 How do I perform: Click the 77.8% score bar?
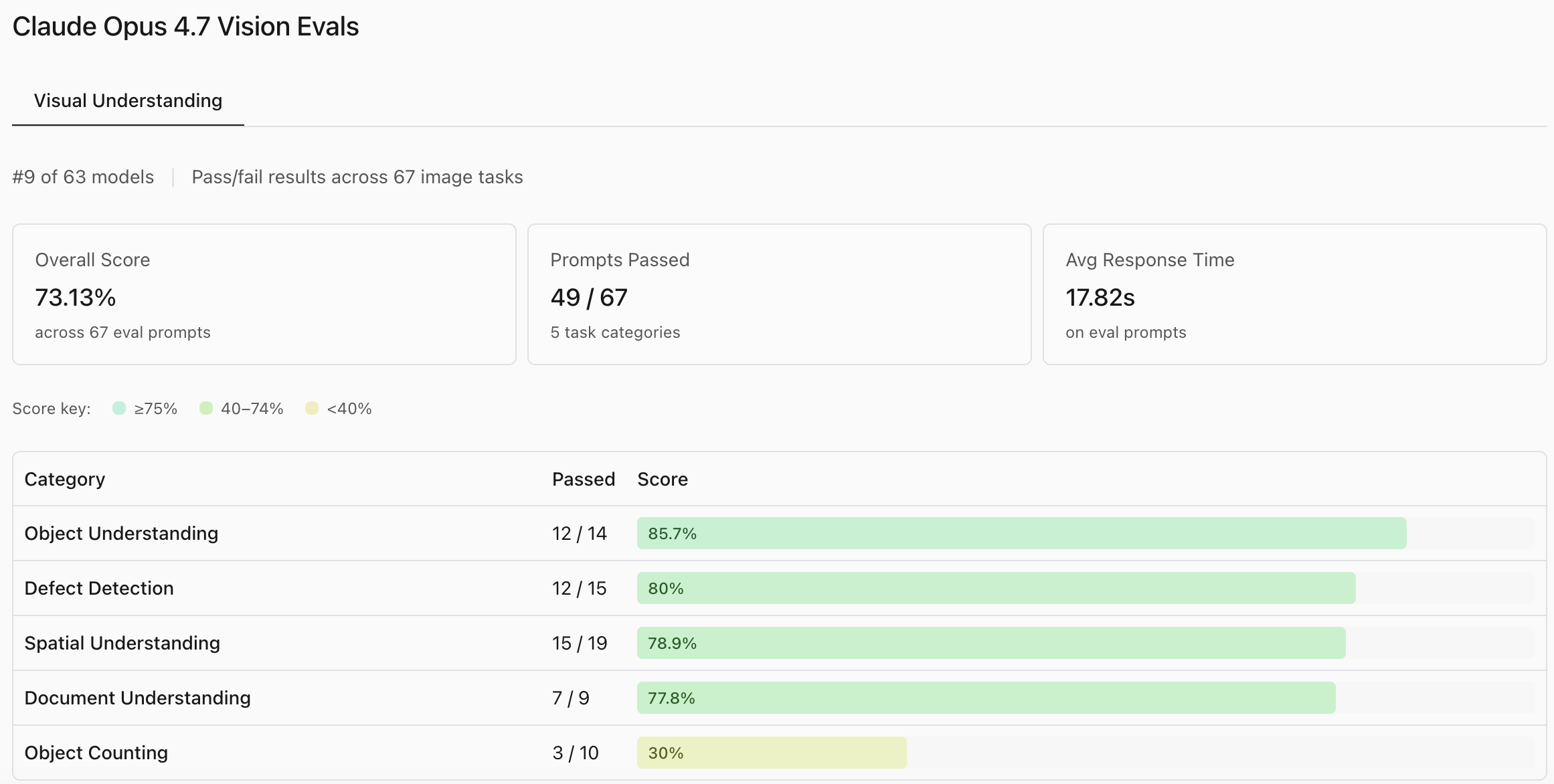click(x=986, y=698)
